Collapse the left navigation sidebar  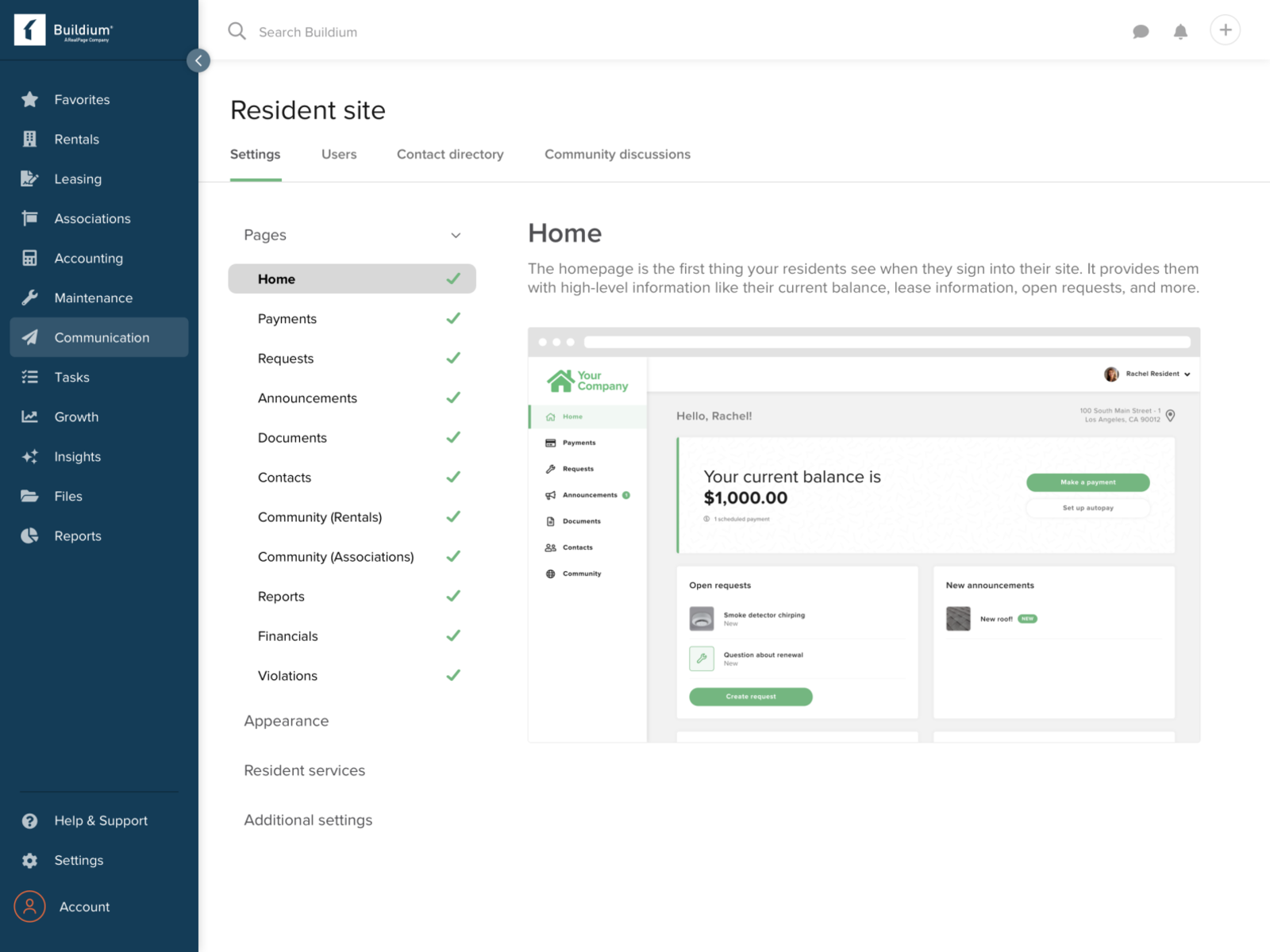click(198, 60)
